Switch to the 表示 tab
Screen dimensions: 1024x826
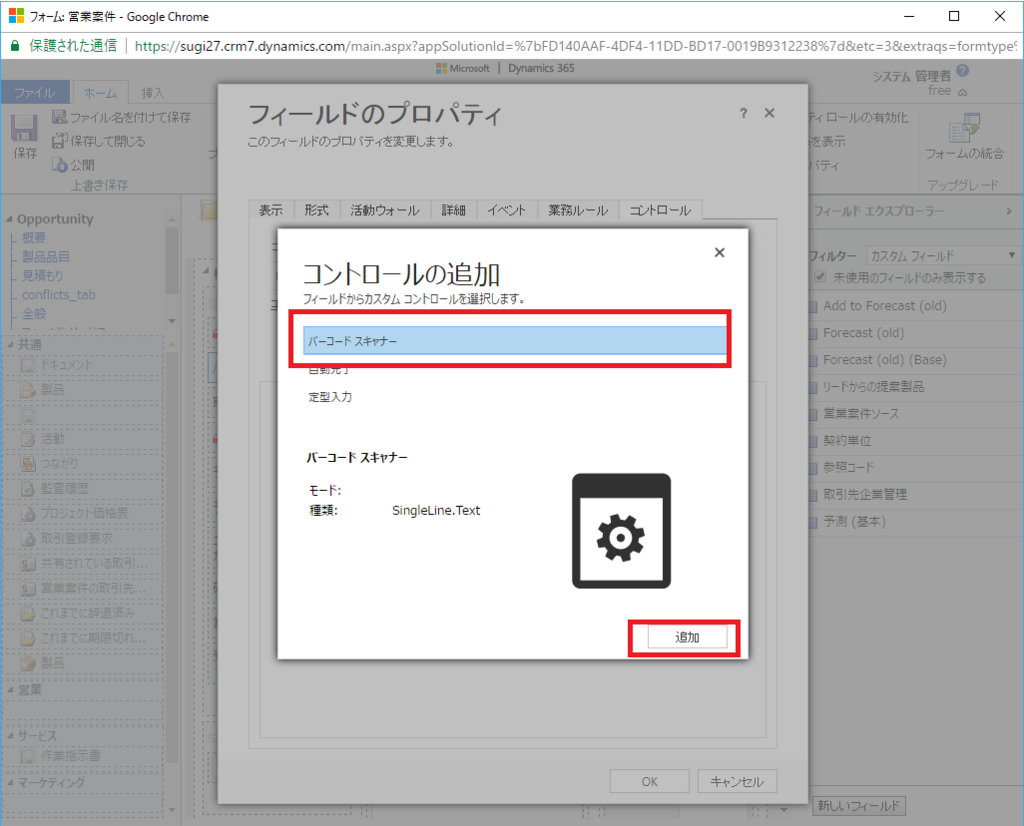(271, 210)
